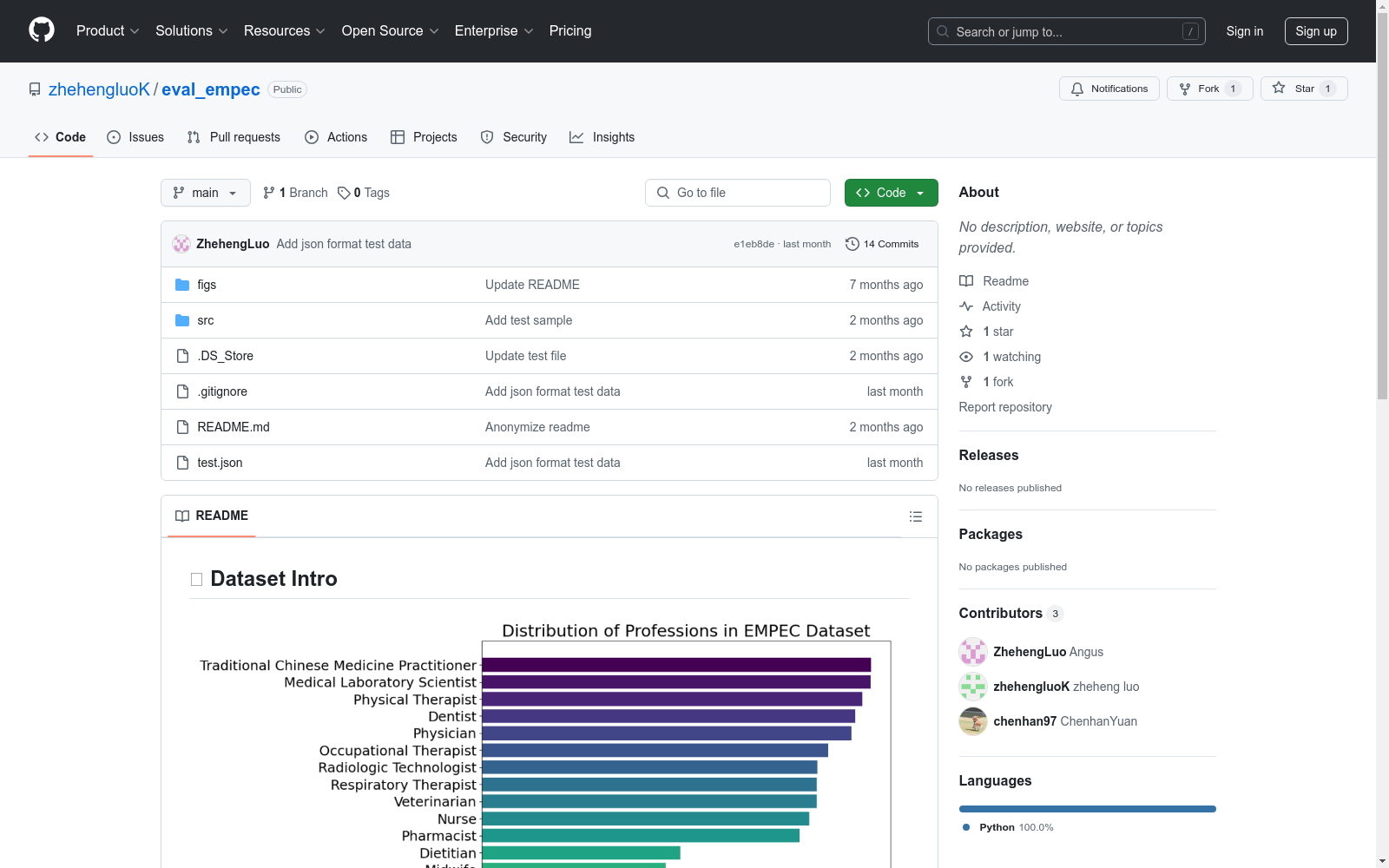Viewport: 1389px width, 868px height.
Task: Open the Packages section heading
Action: coord(991,534)
